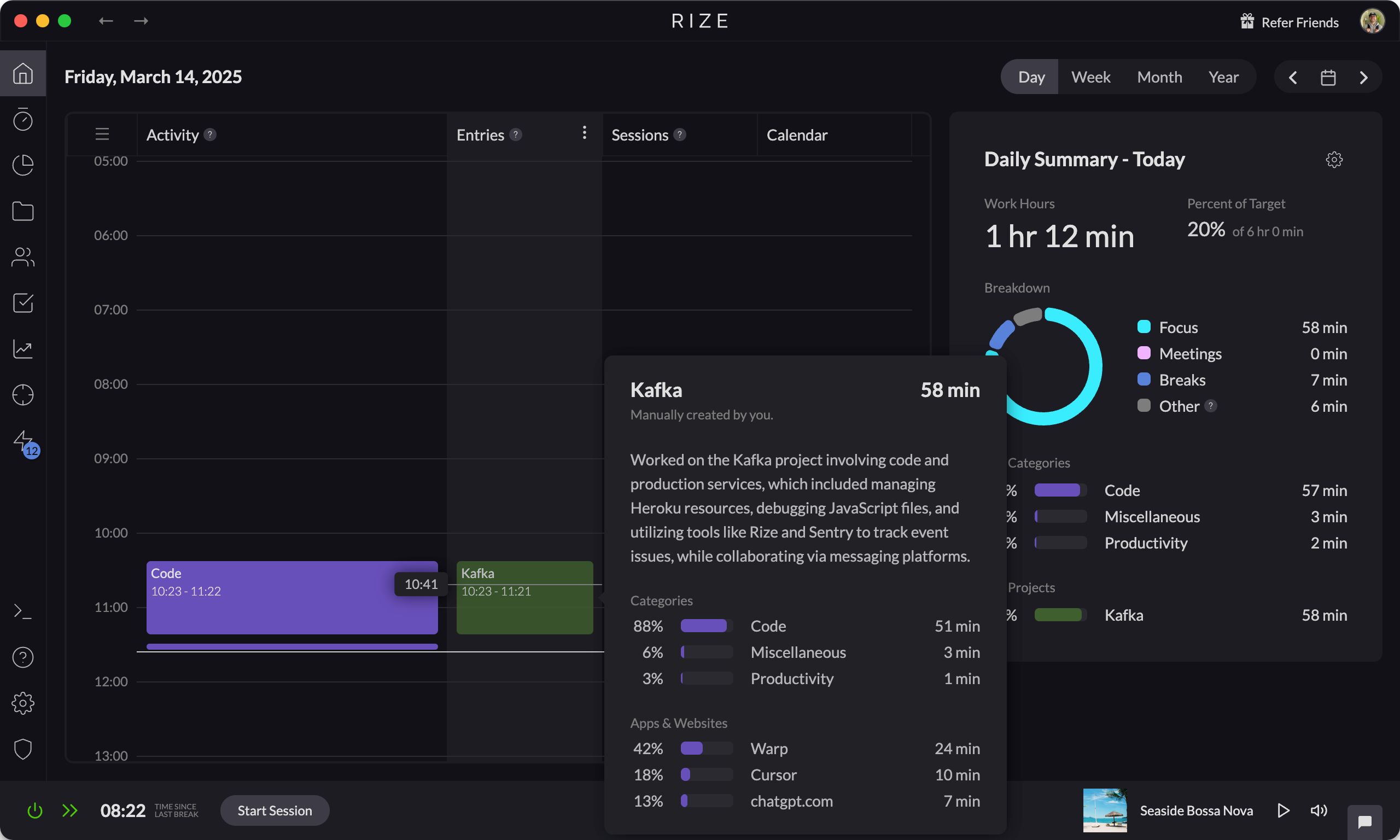Viewport: 1400px width, 840px height.
Task: Open the shield privacy sidebar icon
Action: (x=22, y=749)
